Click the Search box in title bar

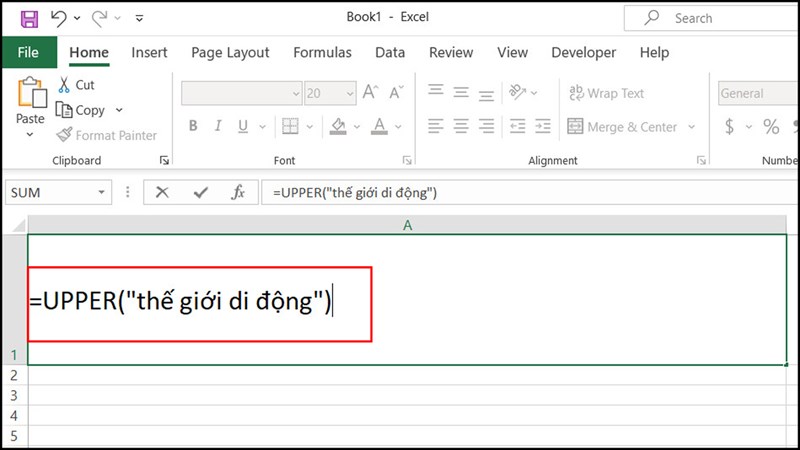point(712,18)
